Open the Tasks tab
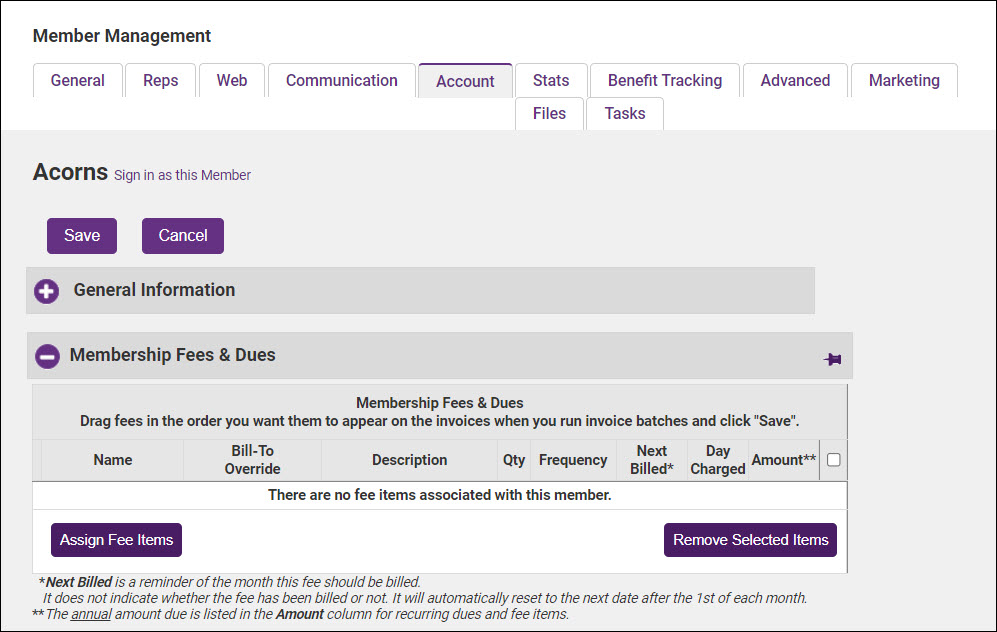The width and height of the screenshot is (997, 632). tap(624, 114)
